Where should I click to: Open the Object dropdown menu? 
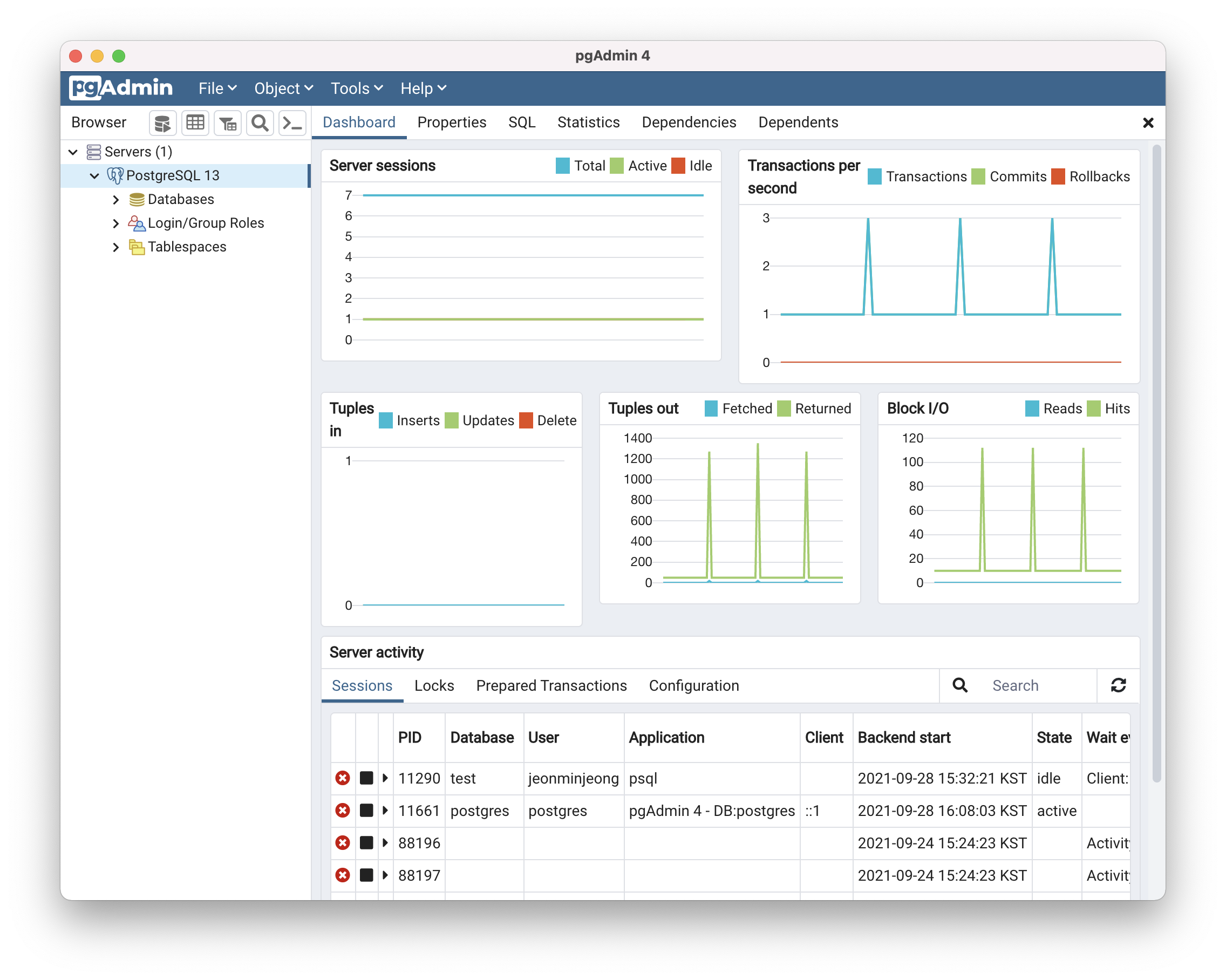tap(283, 89)
